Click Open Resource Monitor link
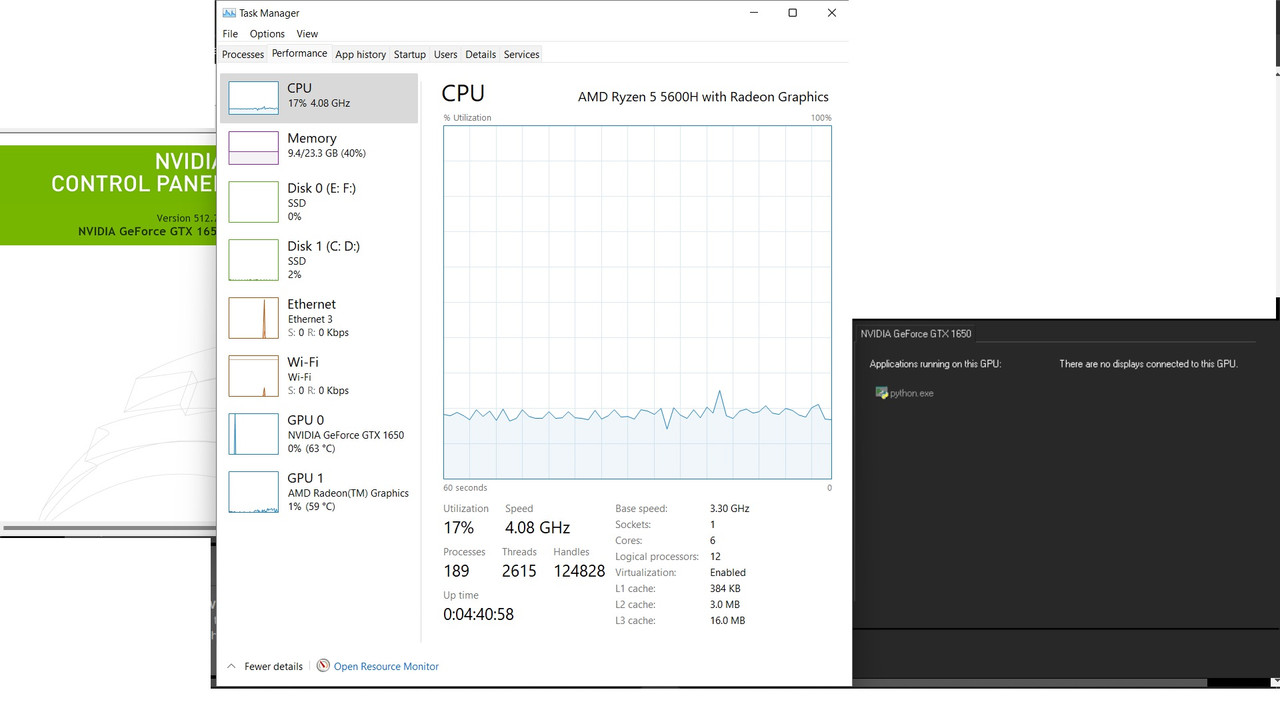 tap(386, 666)
